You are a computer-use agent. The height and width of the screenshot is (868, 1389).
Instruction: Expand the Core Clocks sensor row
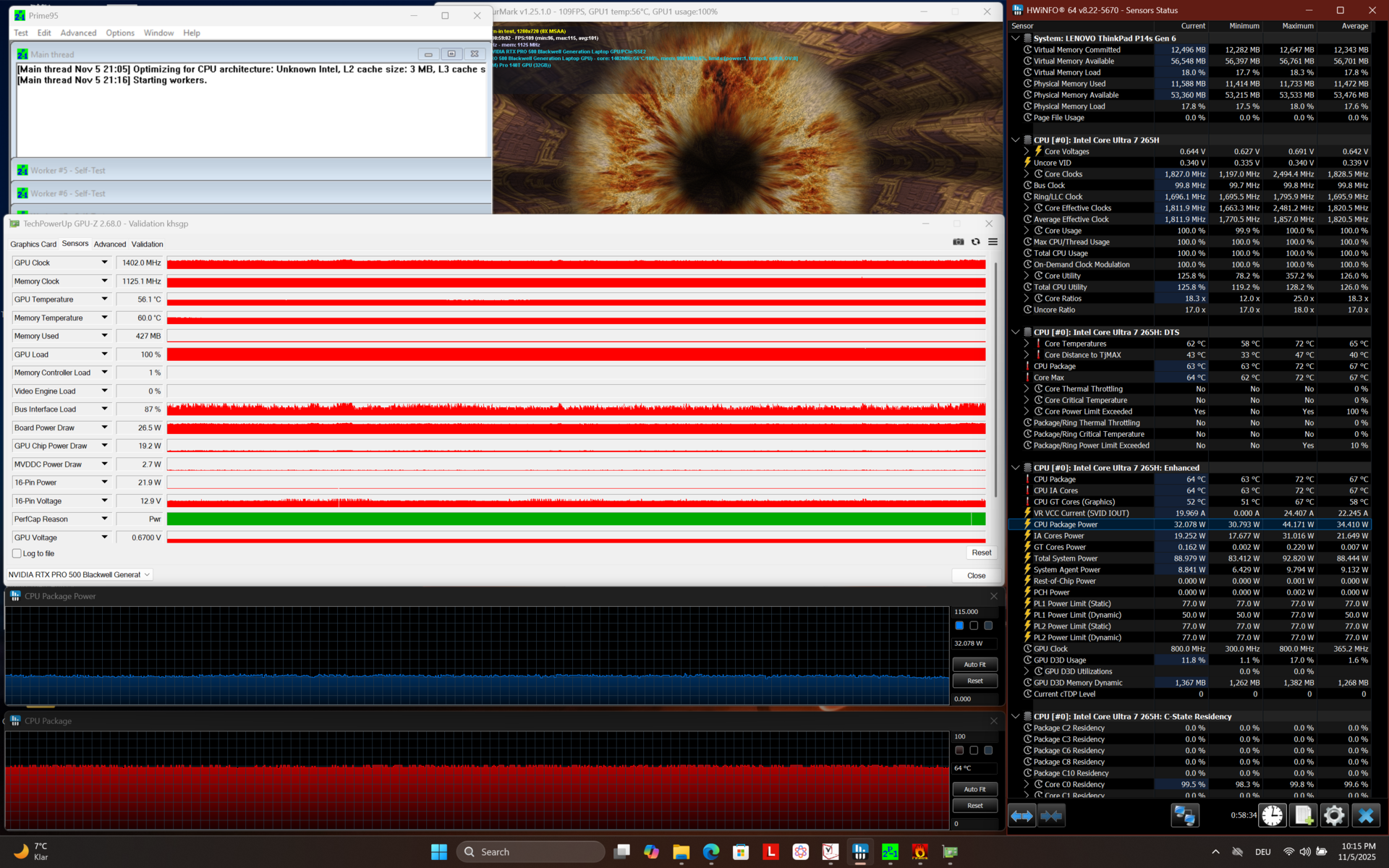tap(1027, 174)
